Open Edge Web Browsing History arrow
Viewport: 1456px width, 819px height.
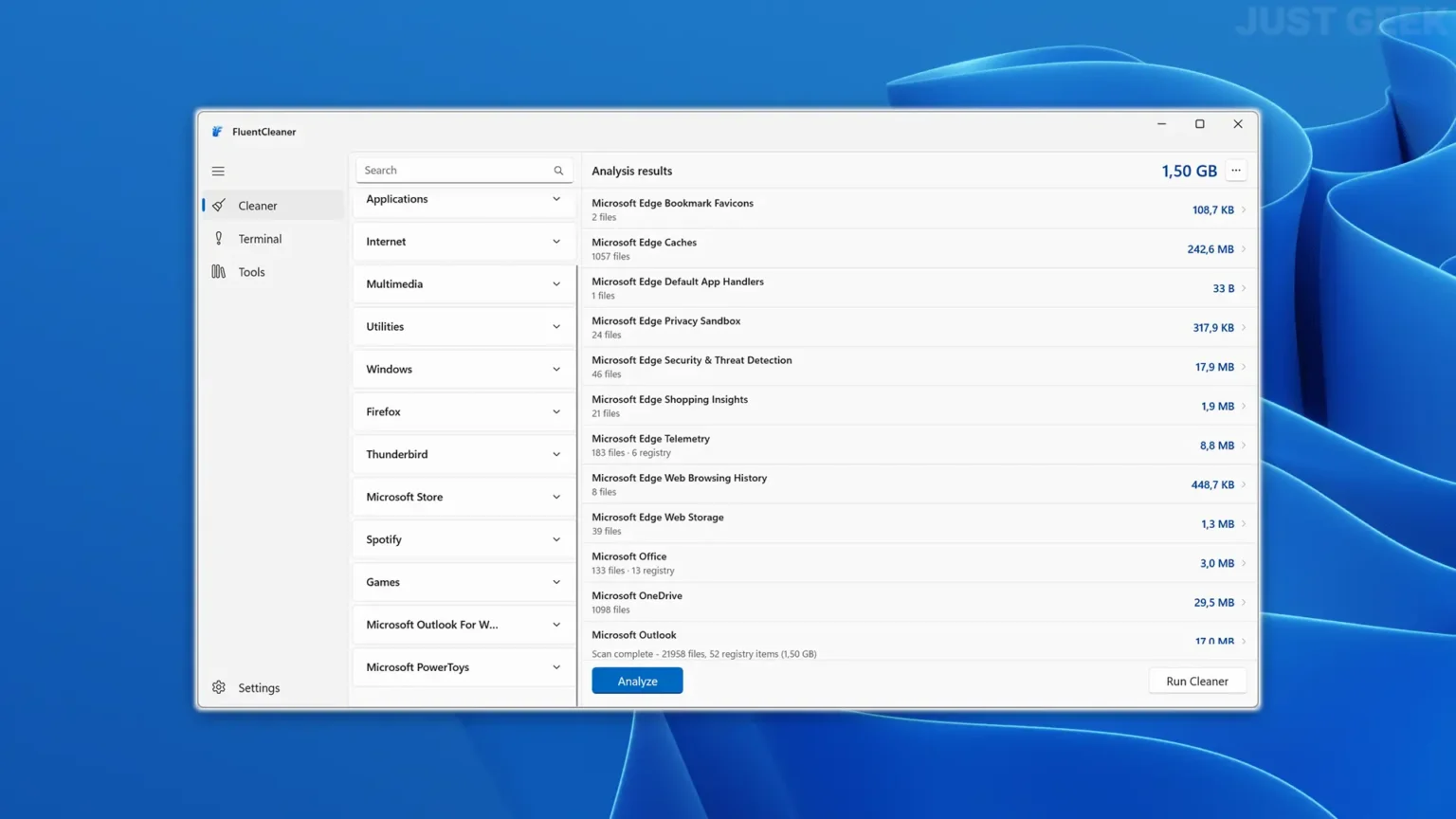pyautogui.click(x=1244, y=485)
